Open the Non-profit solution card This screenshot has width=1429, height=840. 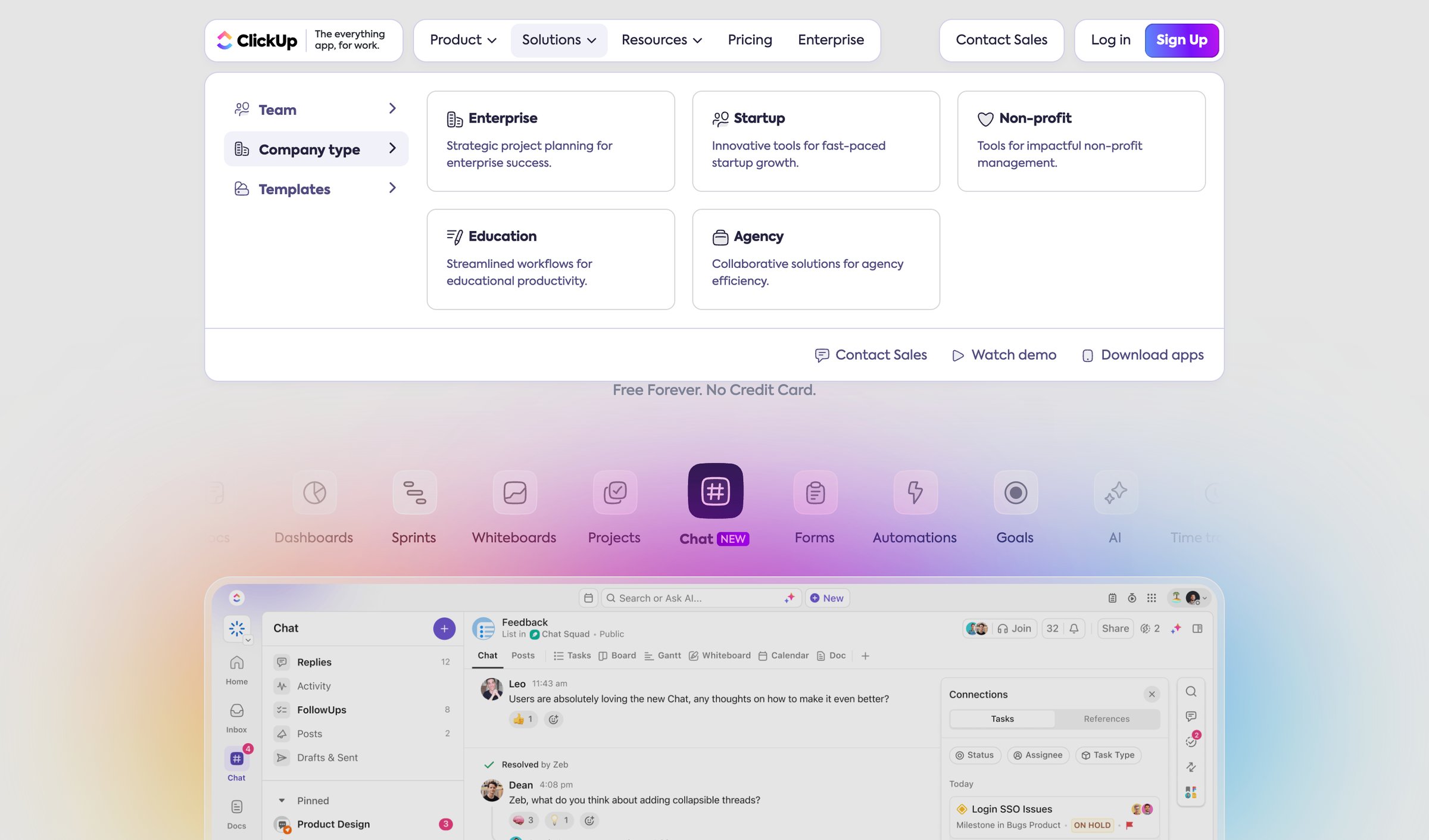1081,141
